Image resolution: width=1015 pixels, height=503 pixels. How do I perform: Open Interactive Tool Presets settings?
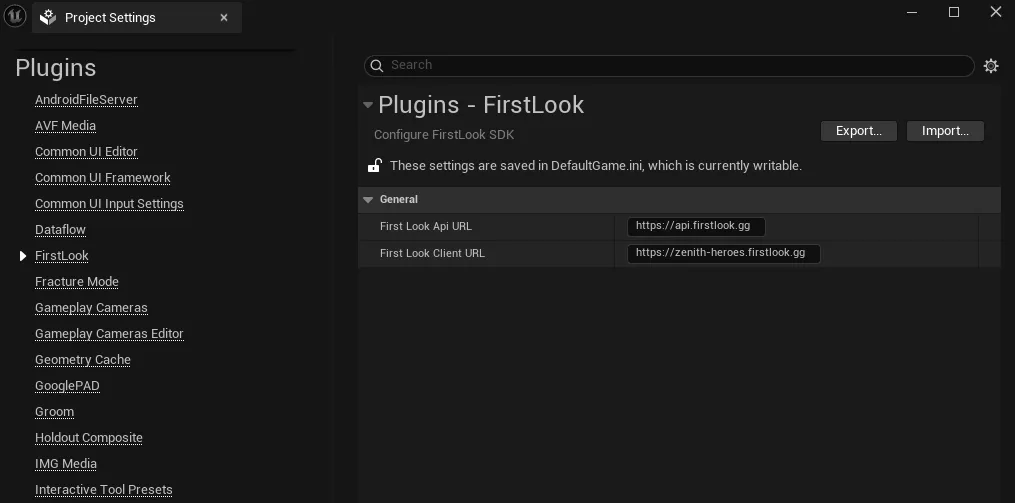pos(104,489)
